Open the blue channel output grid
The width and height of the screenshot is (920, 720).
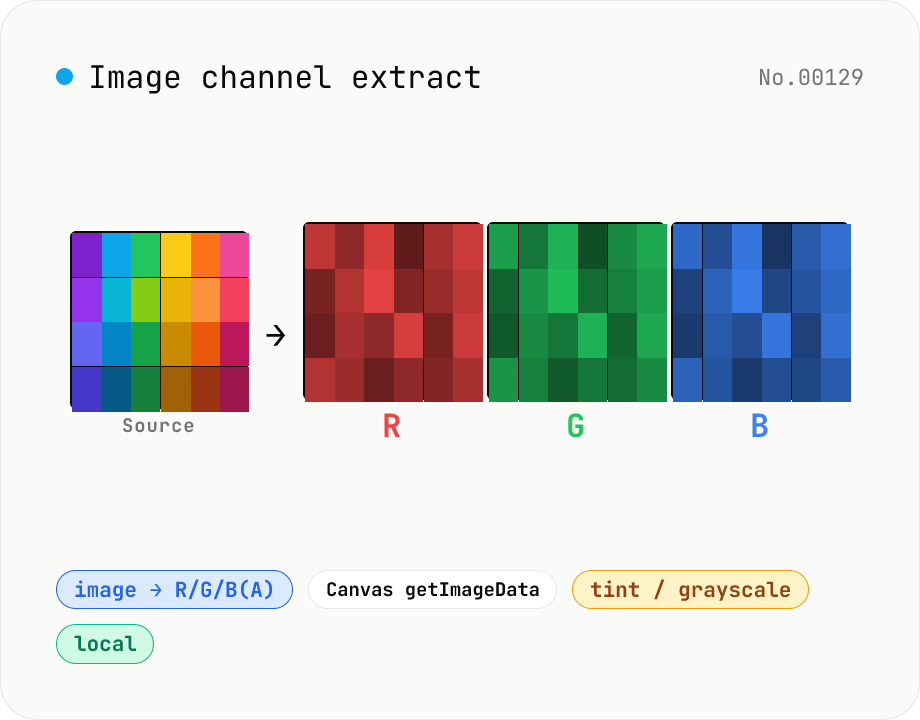[761, 312]
